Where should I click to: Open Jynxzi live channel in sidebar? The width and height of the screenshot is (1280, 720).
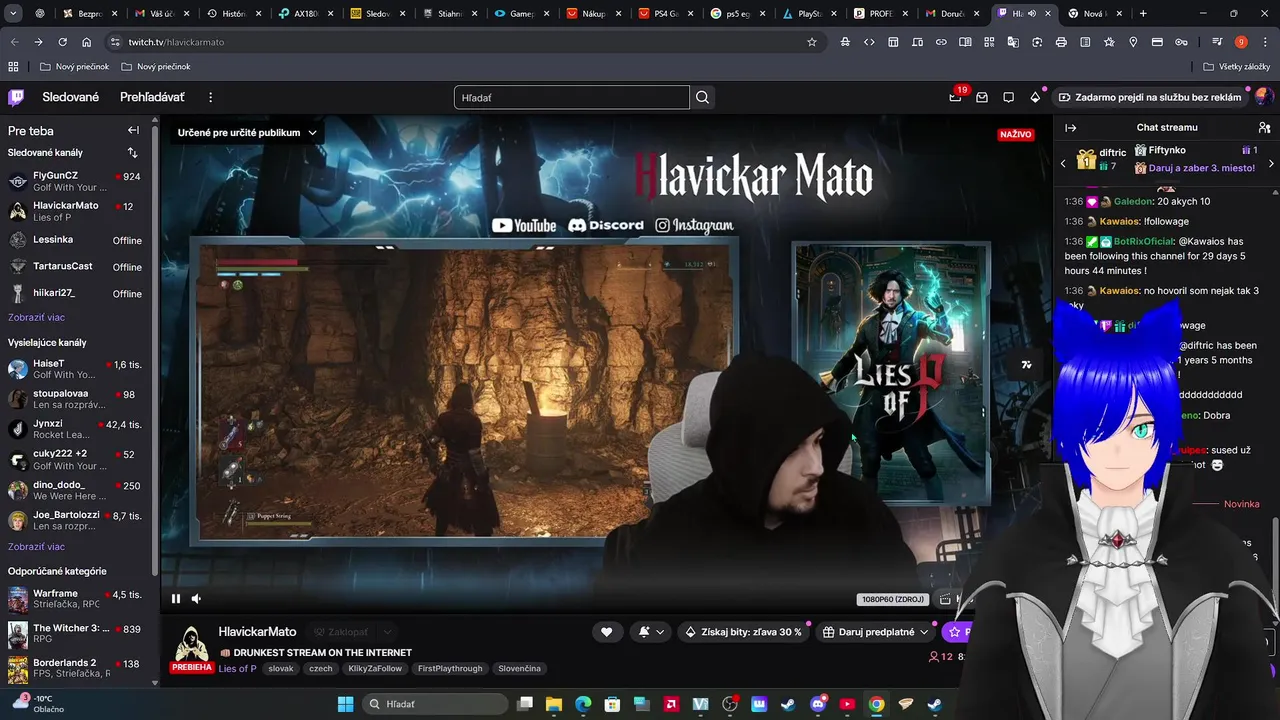click(78, 429)
